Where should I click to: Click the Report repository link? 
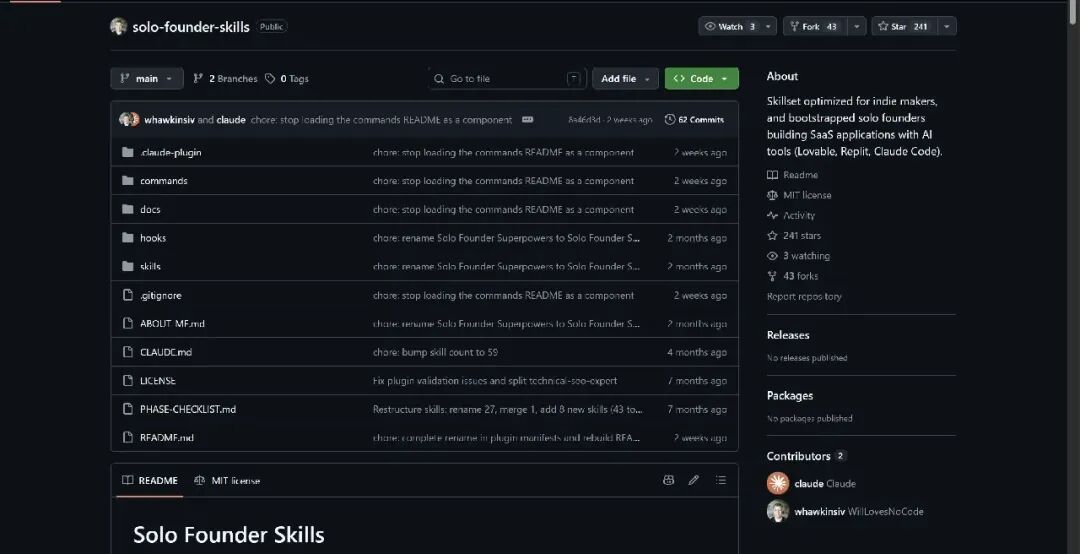point(804,296)
